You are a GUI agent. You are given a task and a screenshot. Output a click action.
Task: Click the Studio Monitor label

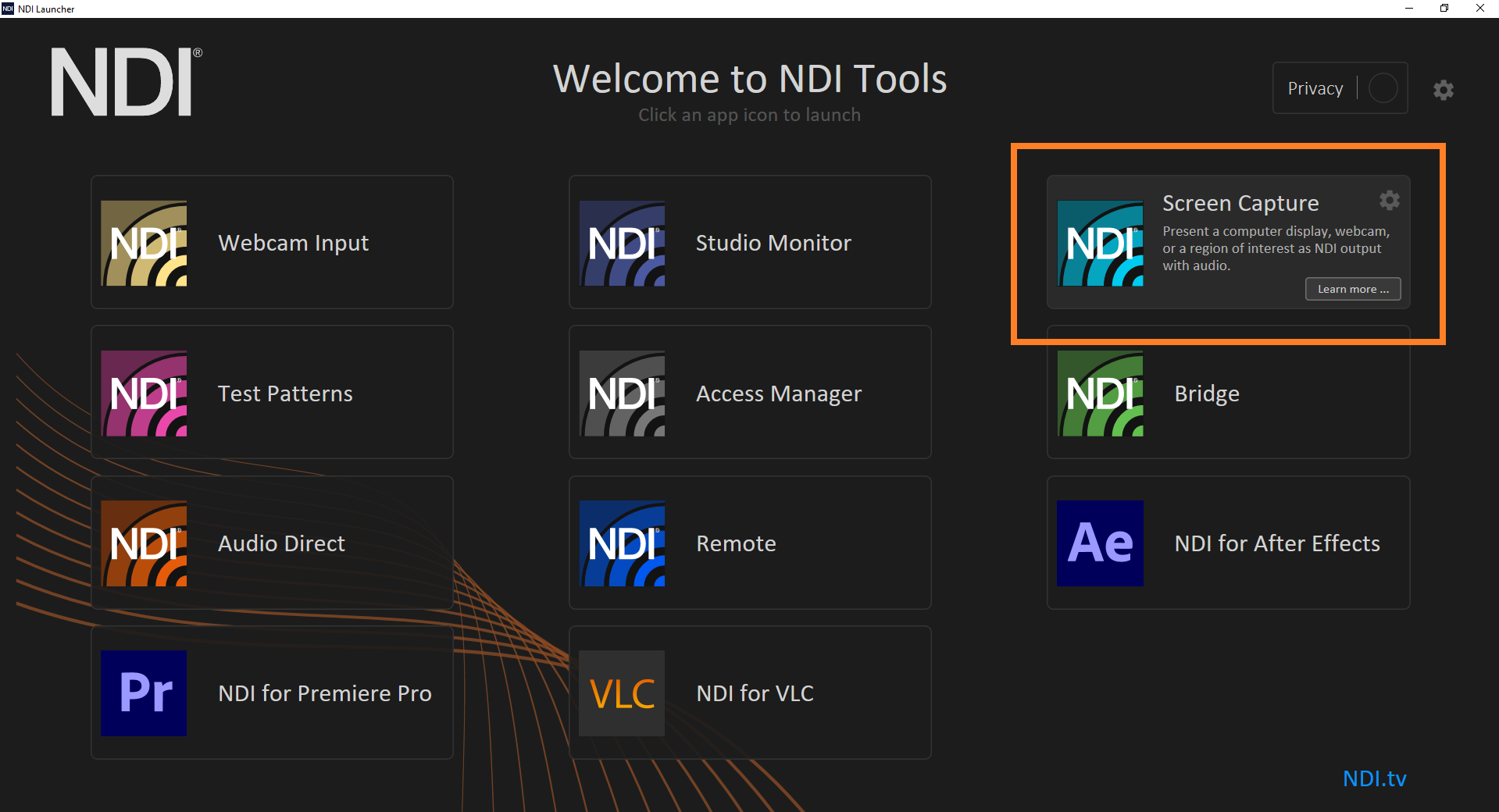pos(773,243)
